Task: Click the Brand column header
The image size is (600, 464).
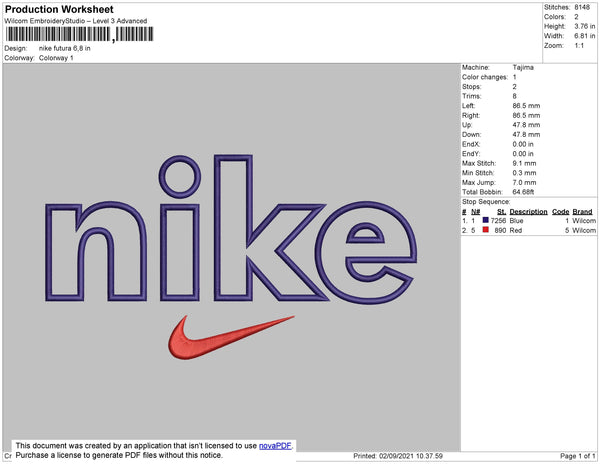Action: [582, 212]
